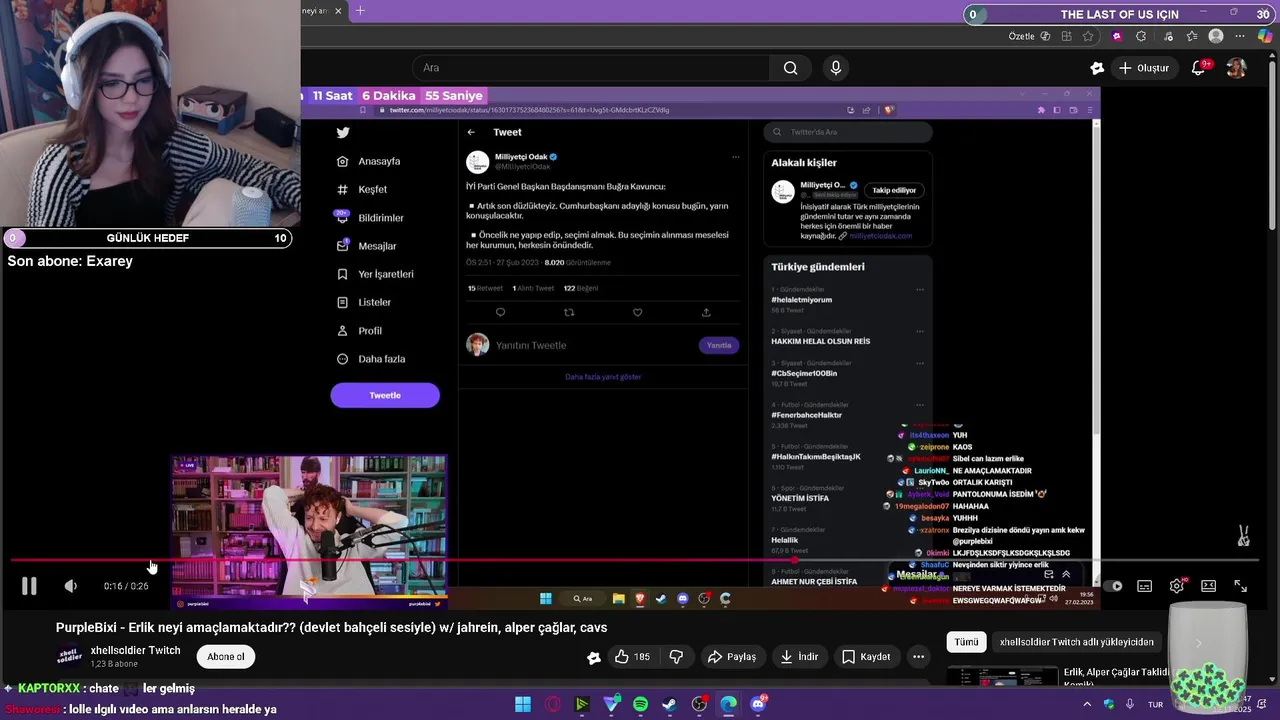Select the Tümü filter chip
The width and height of the screenshot is (1280, 720).
pyautogui.click(x=966, y=642)
